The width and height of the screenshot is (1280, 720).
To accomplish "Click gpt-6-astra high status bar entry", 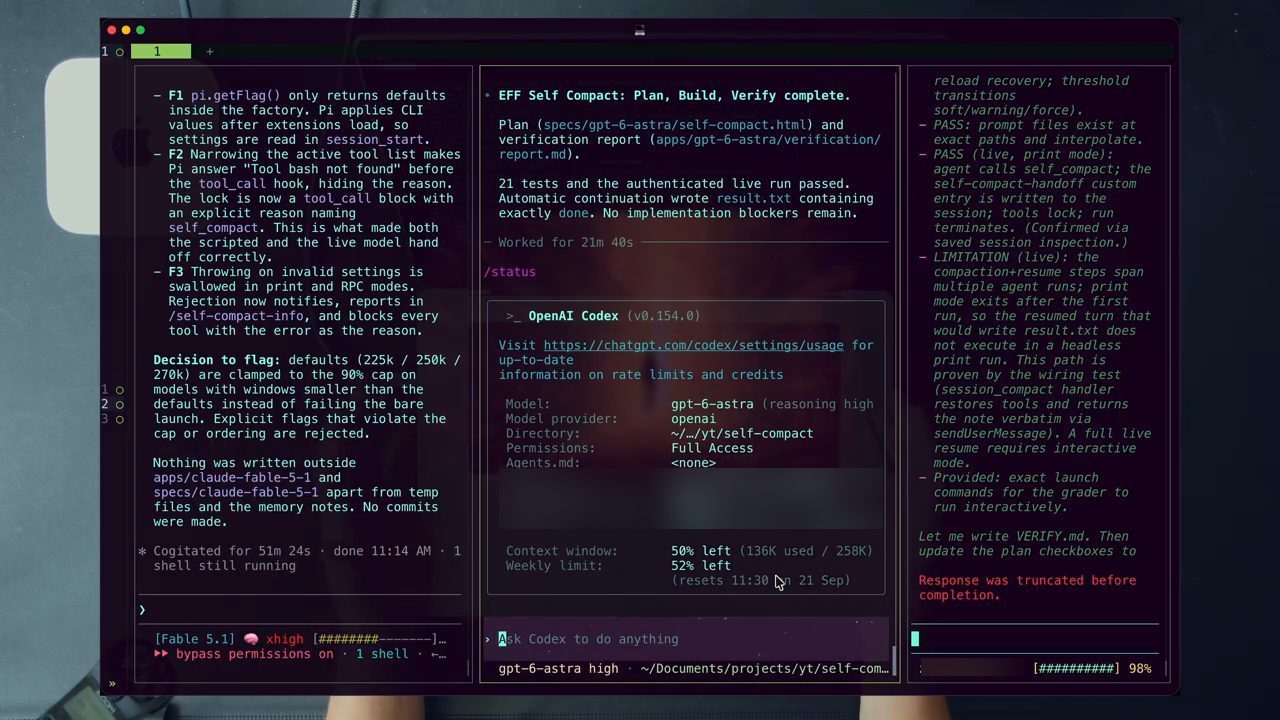I will (558, 668).
